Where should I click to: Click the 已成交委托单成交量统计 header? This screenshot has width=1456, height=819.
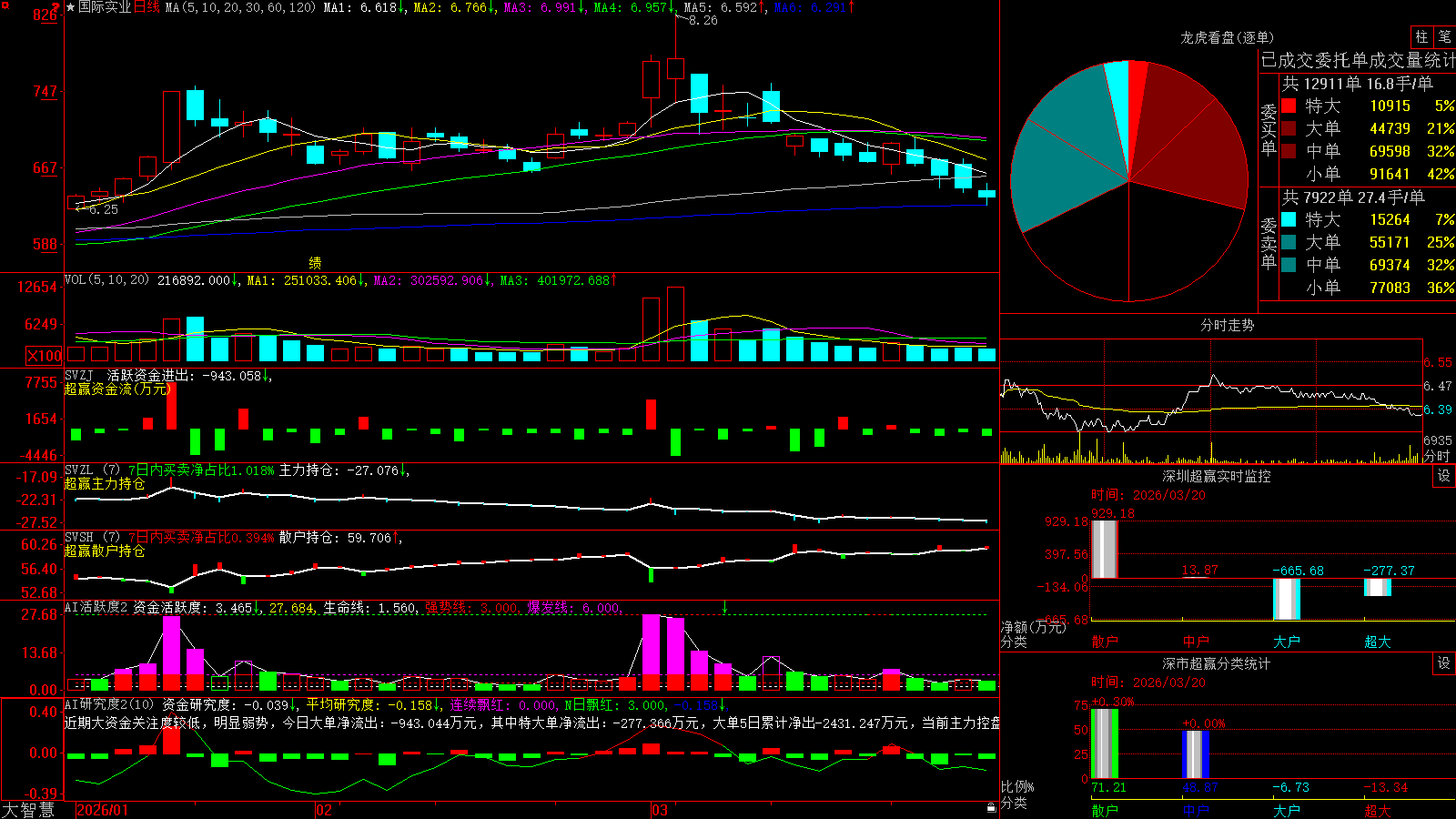click(x=1358, y=60)
